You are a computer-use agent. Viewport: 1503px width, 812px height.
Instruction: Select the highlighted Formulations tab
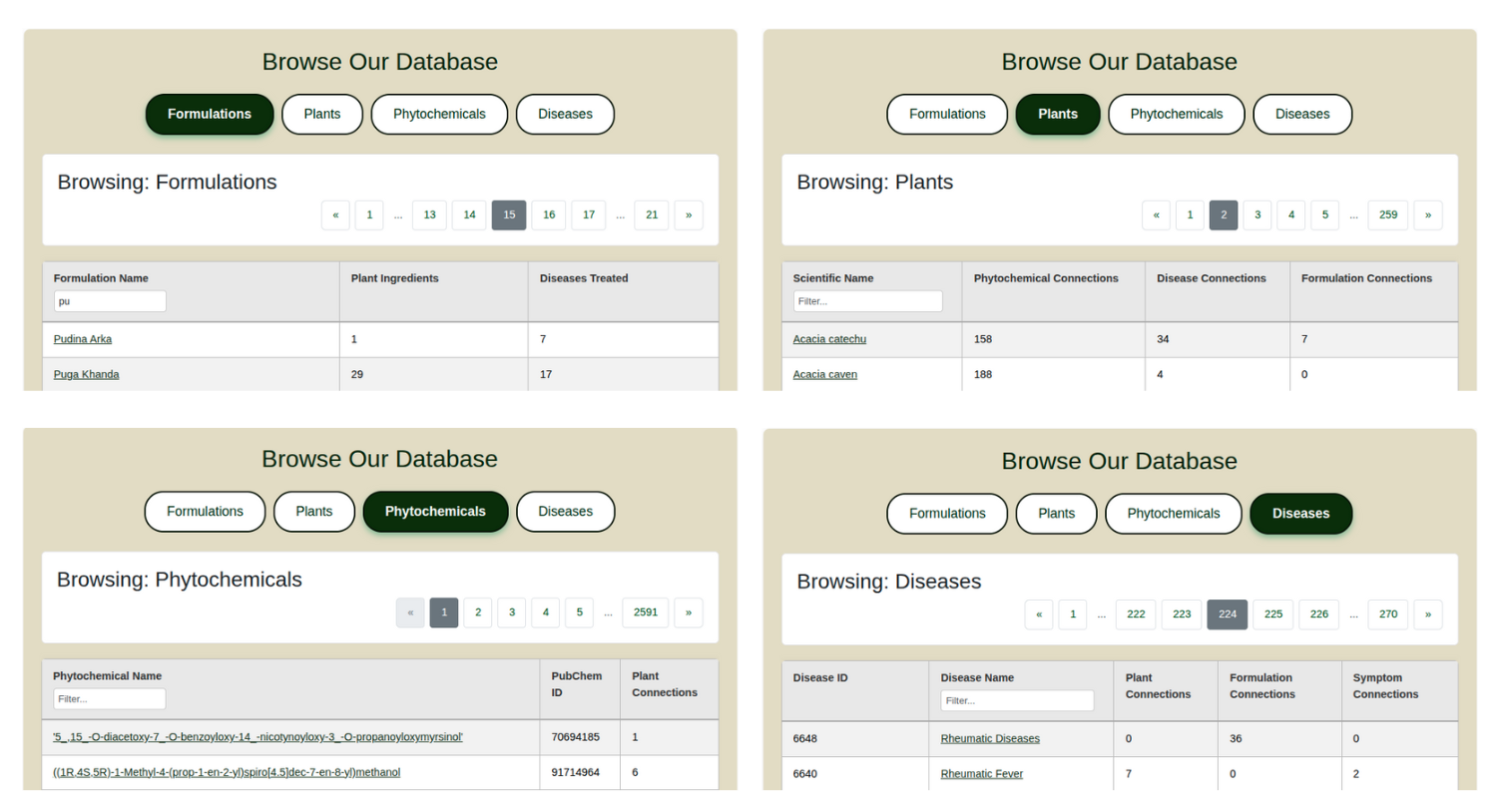click(210, 115)
